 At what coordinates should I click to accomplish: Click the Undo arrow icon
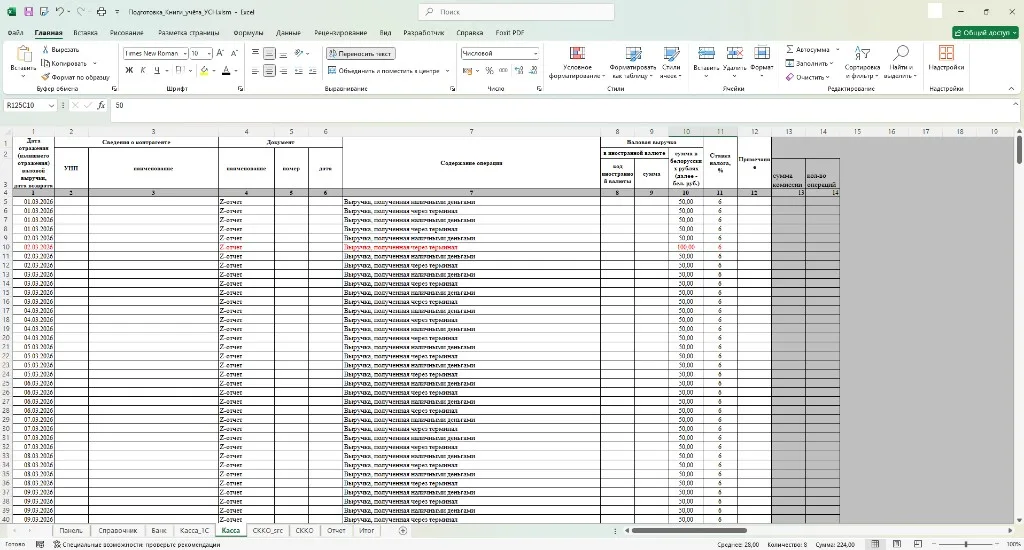pyautogui.click(x=59, y=12)
